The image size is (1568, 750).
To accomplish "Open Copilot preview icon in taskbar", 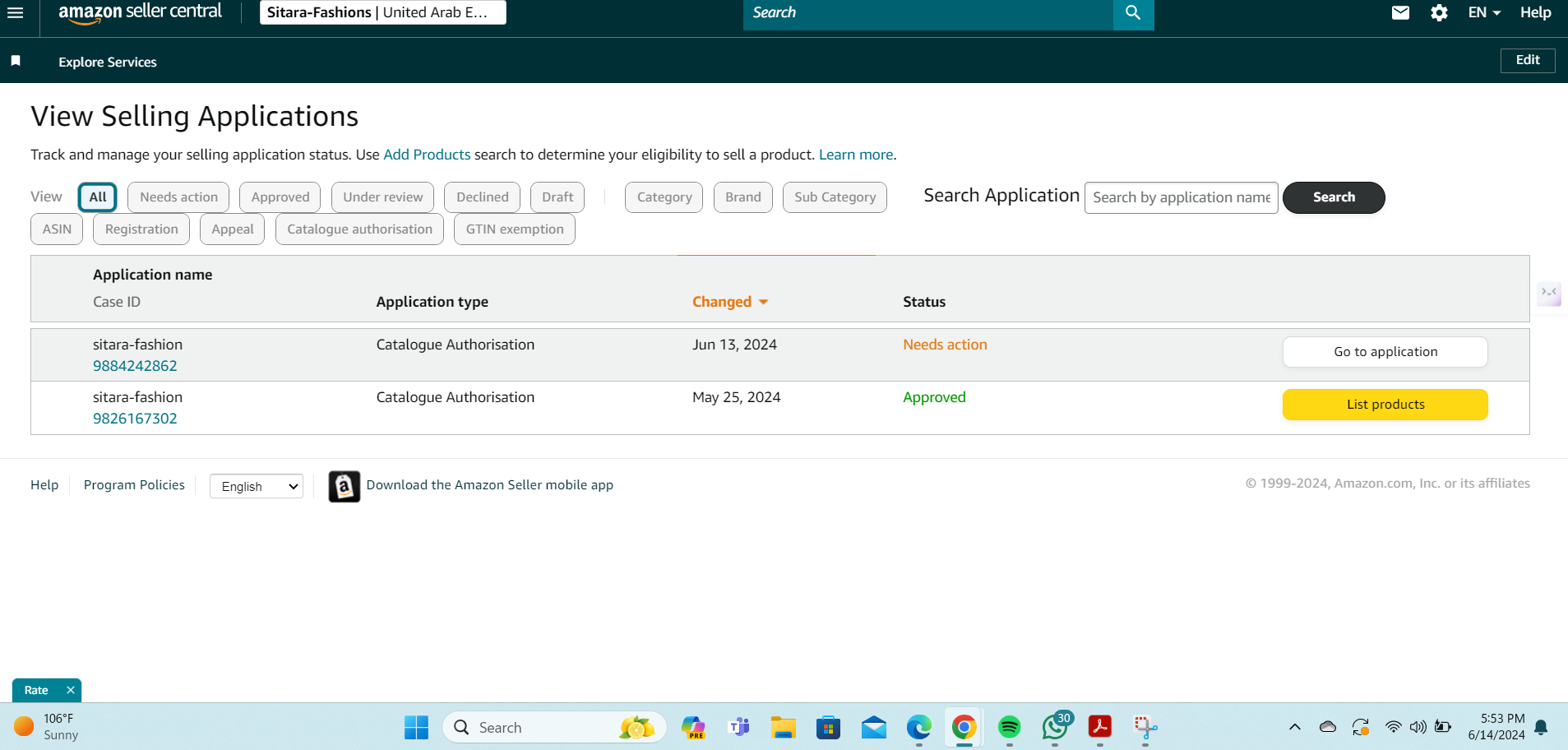I will pos(694,727).
